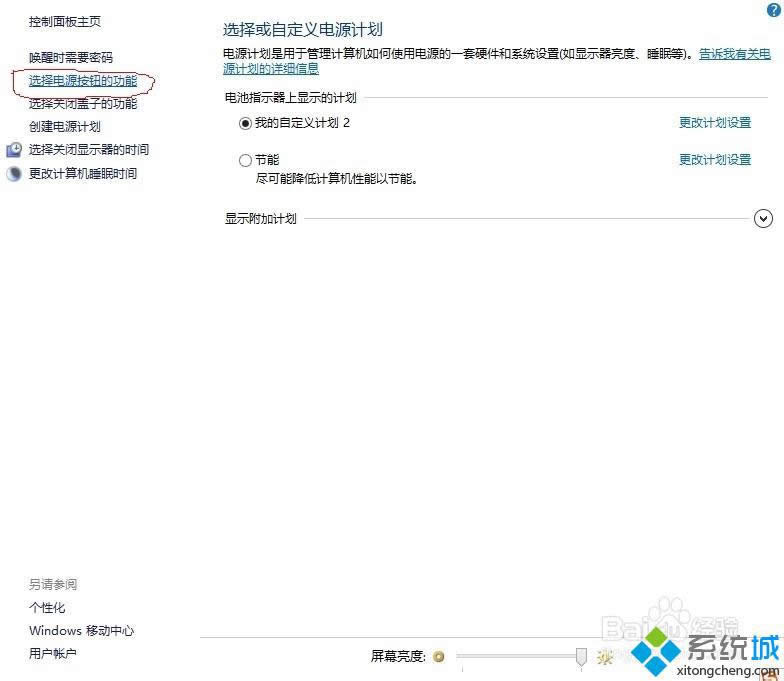The height and width of the screenshot is (681, 784).
Task: Click the monitor clock icon beside 选择关闭显示器的时间
Action: tap(14, 150)
